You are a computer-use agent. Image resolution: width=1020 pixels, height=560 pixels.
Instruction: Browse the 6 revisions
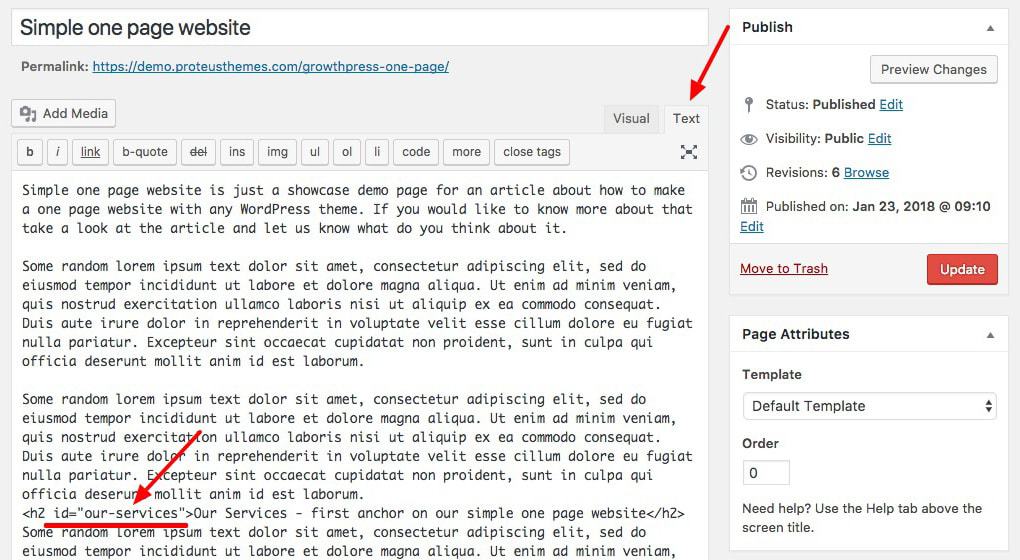[x=866, y=172]
